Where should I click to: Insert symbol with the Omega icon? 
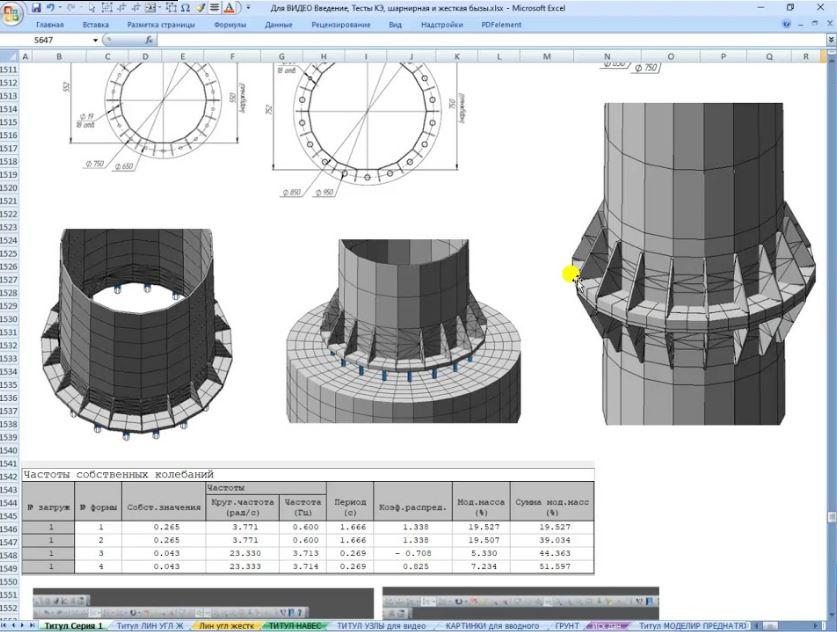click(185, 7)
